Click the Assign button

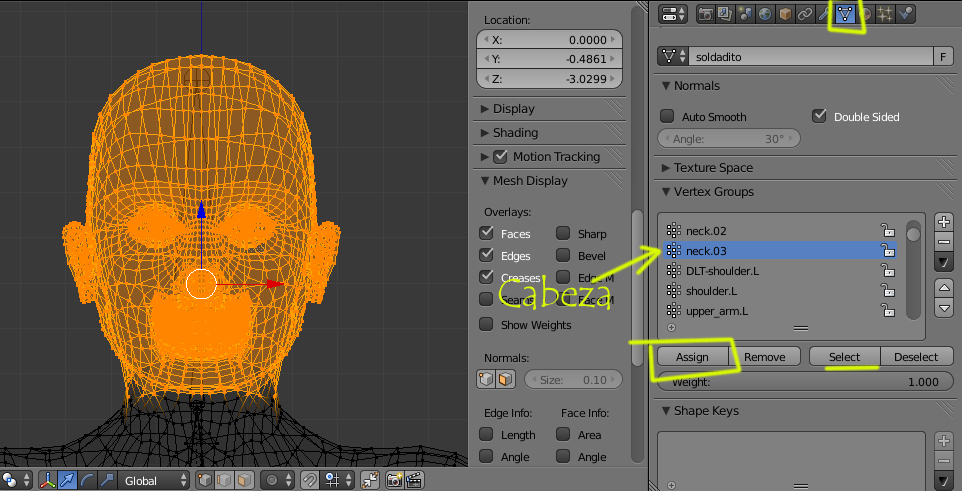pyautogui.click(x=692, y=357)
